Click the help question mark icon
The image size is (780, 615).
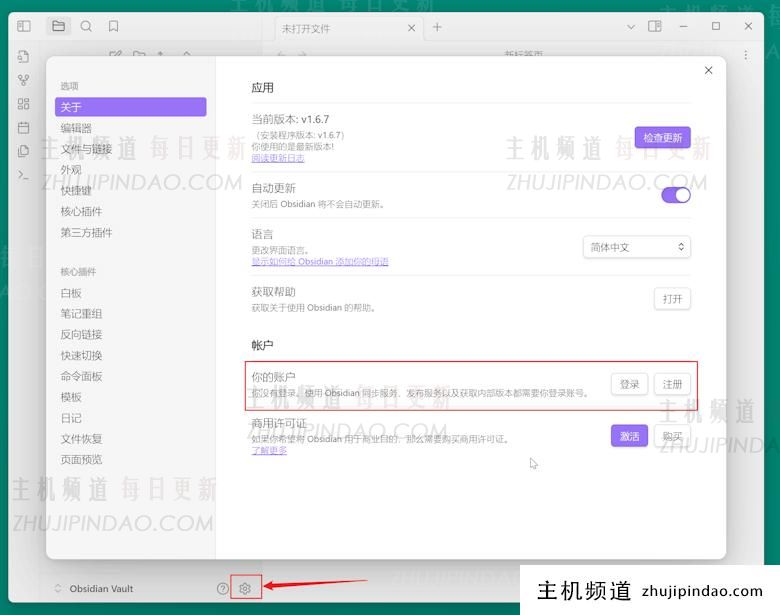223,589
